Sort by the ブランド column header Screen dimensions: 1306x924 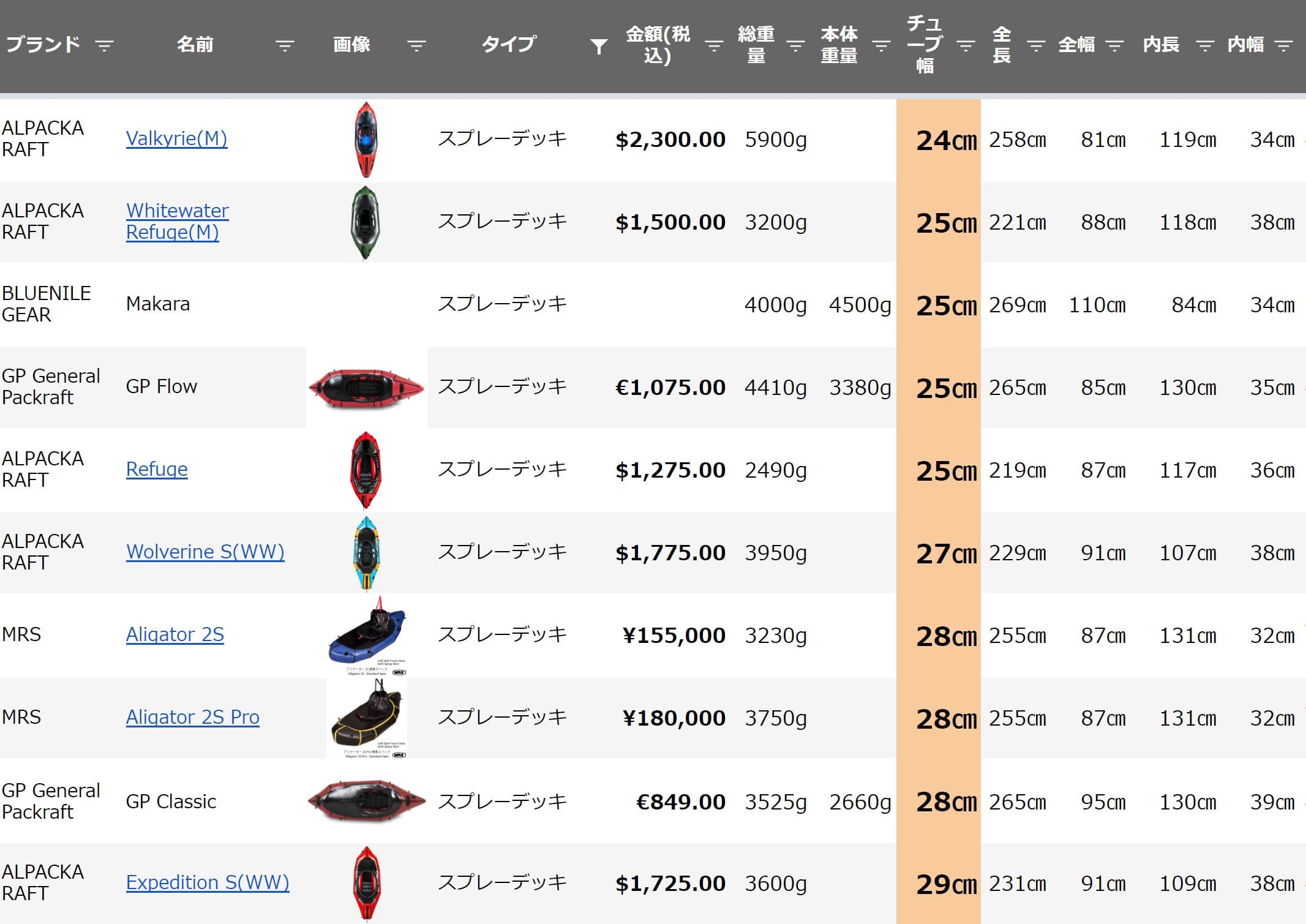[x=43, y=45]
